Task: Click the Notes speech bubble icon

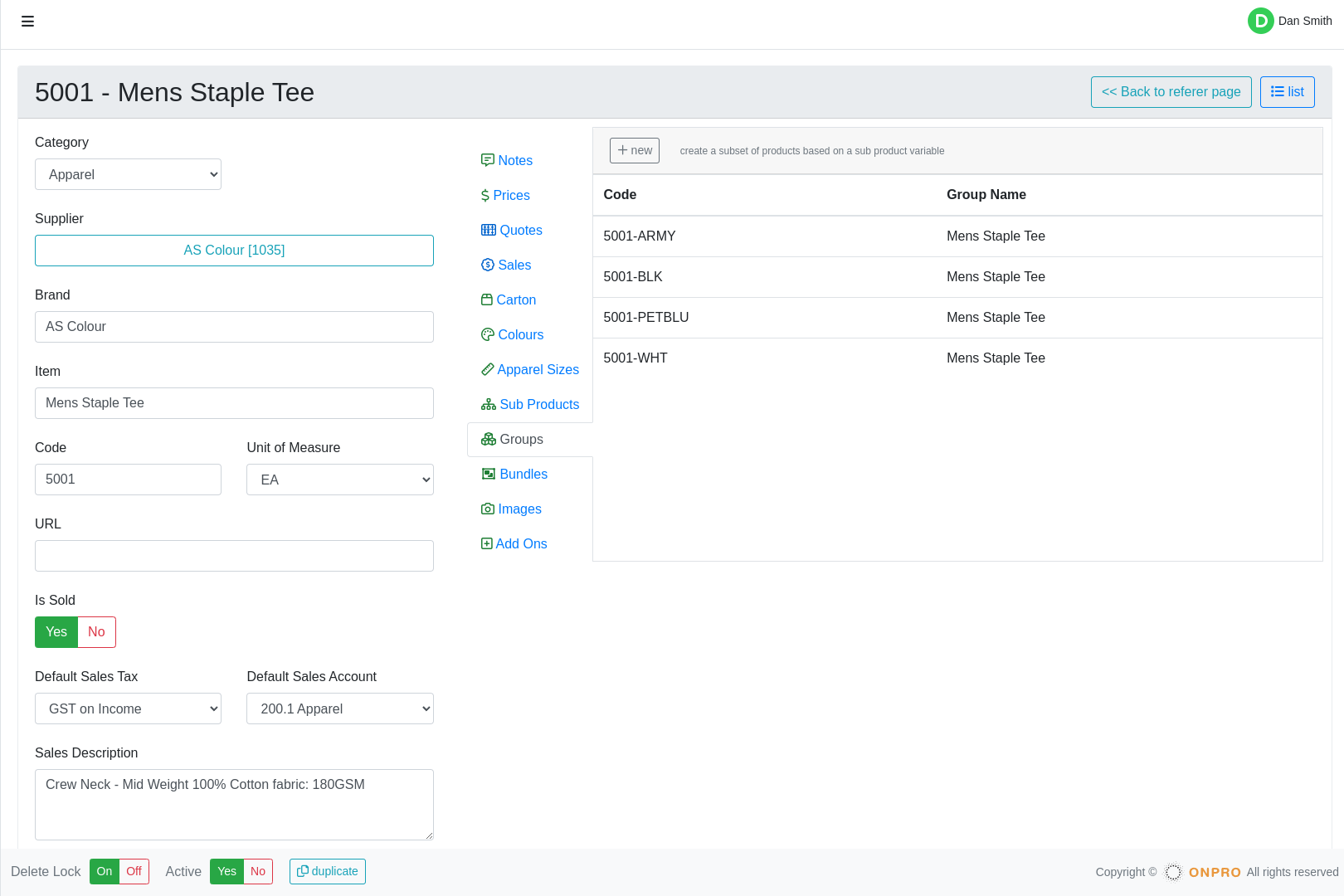Action: [488, 160]
